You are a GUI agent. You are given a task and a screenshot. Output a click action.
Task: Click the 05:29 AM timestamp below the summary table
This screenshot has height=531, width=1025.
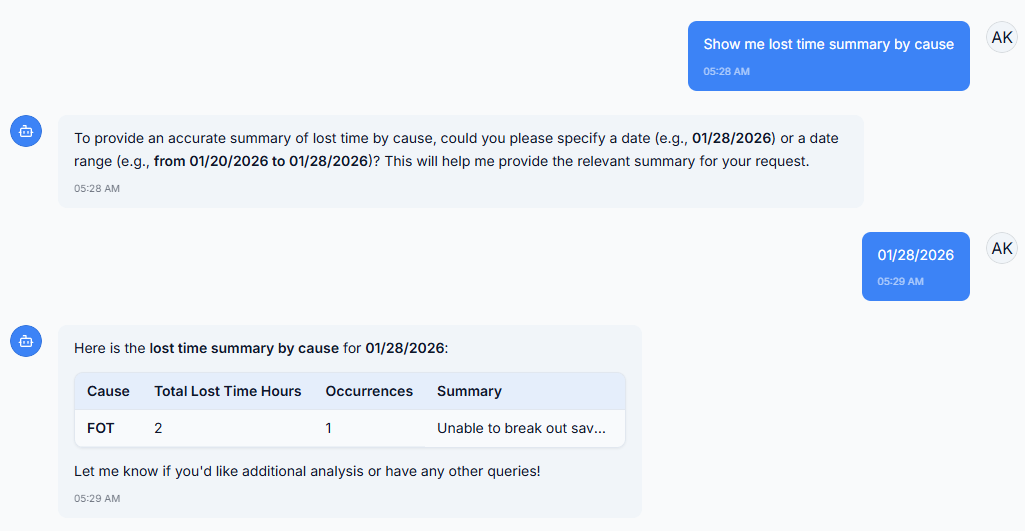coord(97,498)
